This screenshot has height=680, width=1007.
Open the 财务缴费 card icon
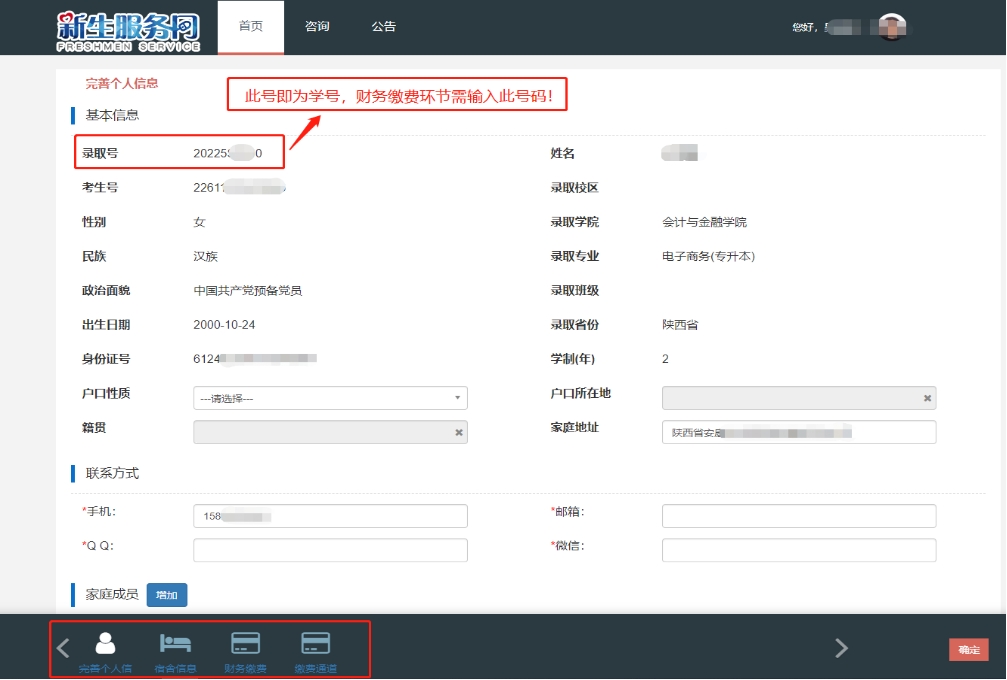[x=245, y=644]
